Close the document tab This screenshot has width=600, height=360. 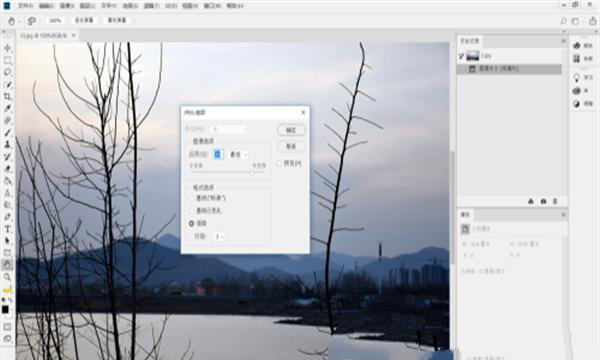point(73,35)
